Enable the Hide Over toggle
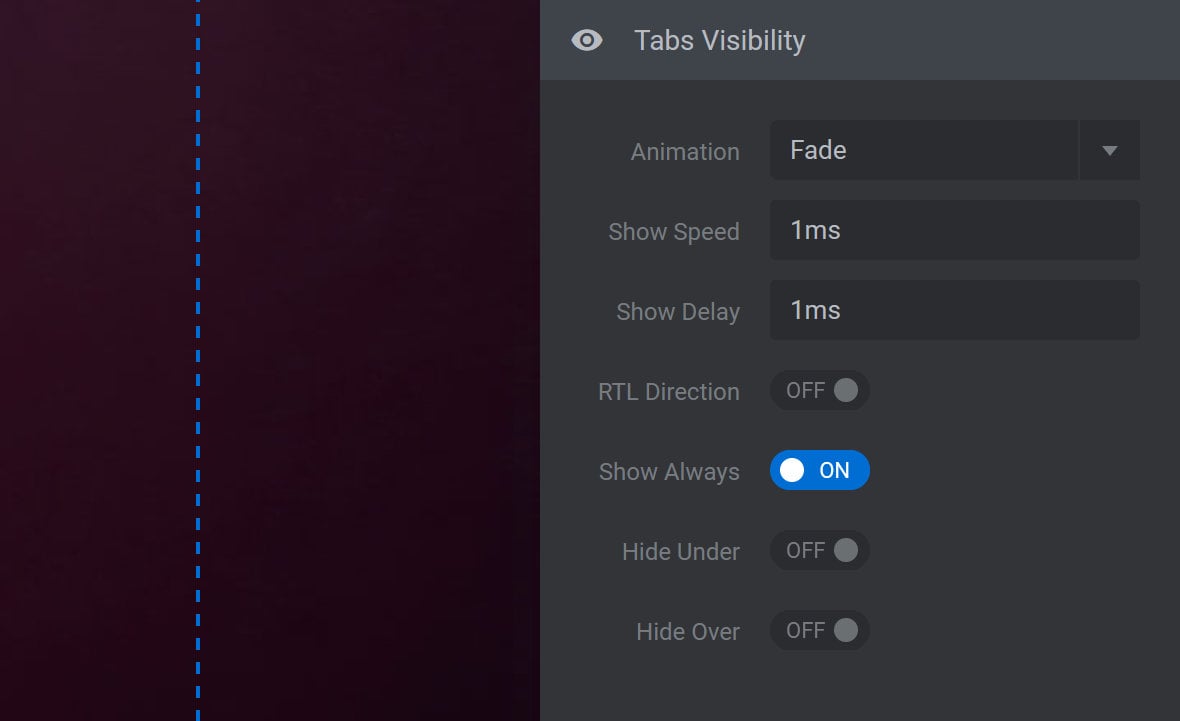This screenshot has width=1180, height=721. (x=820, y=630)
